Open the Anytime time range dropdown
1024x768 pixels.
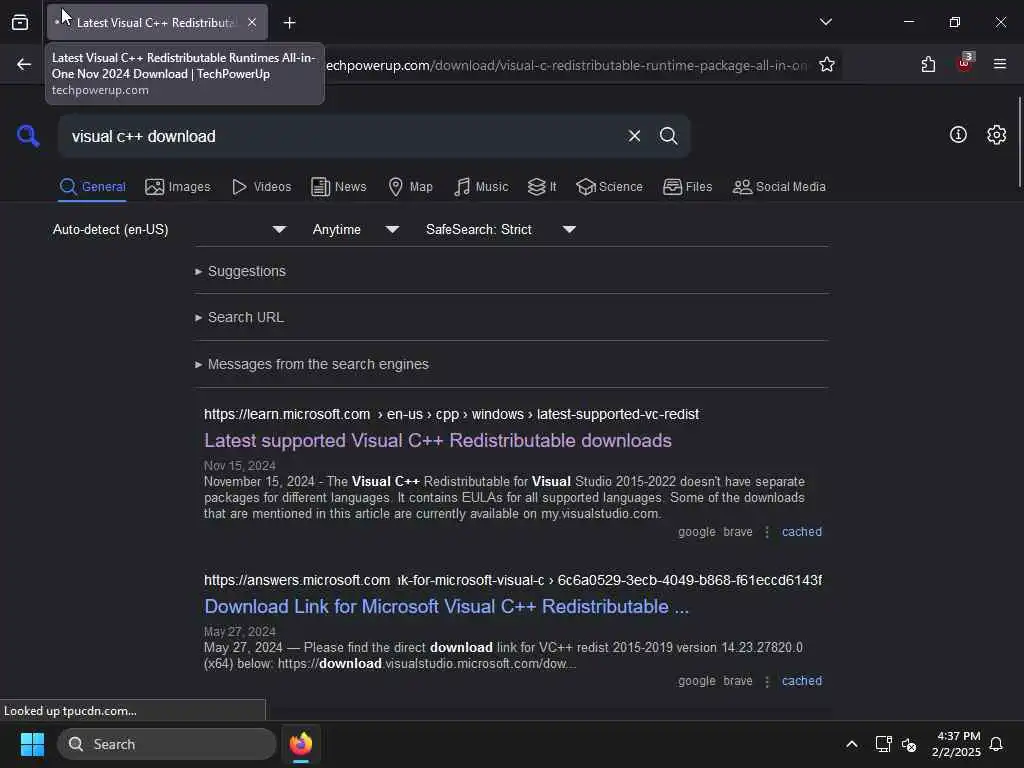click(x=355, y=229)
